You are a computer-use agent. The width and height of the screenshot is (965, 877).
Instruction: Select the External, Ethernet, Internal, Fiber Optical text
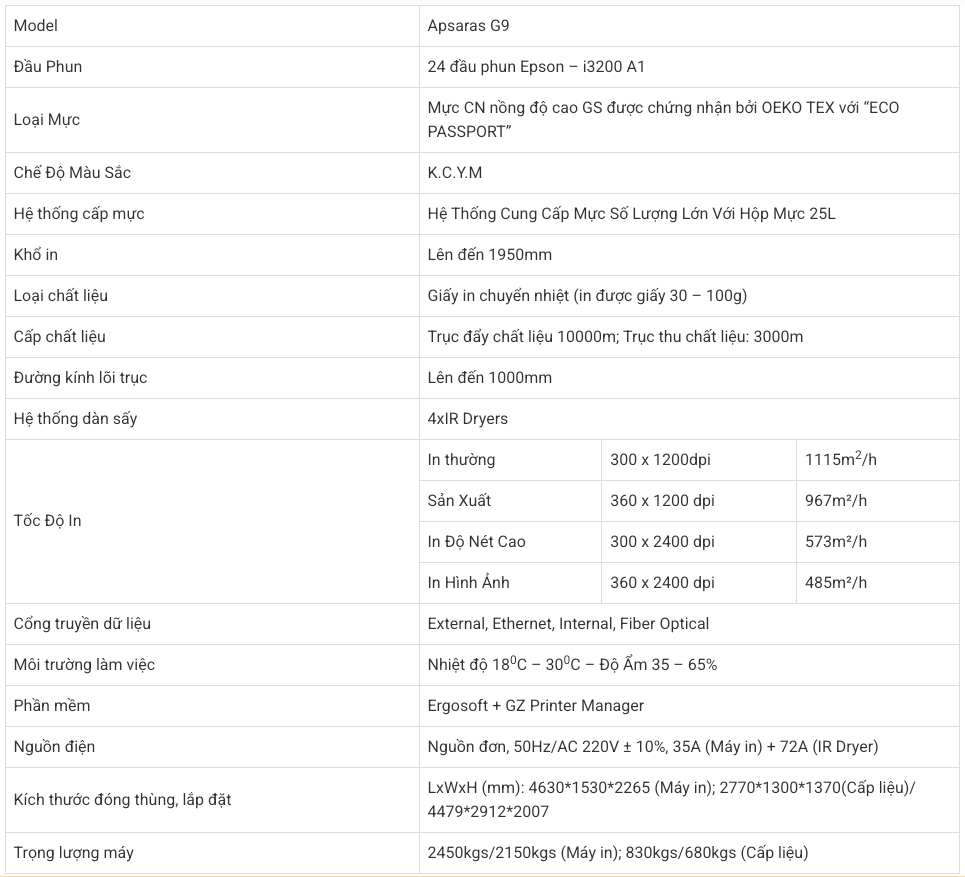coord(568,624)
